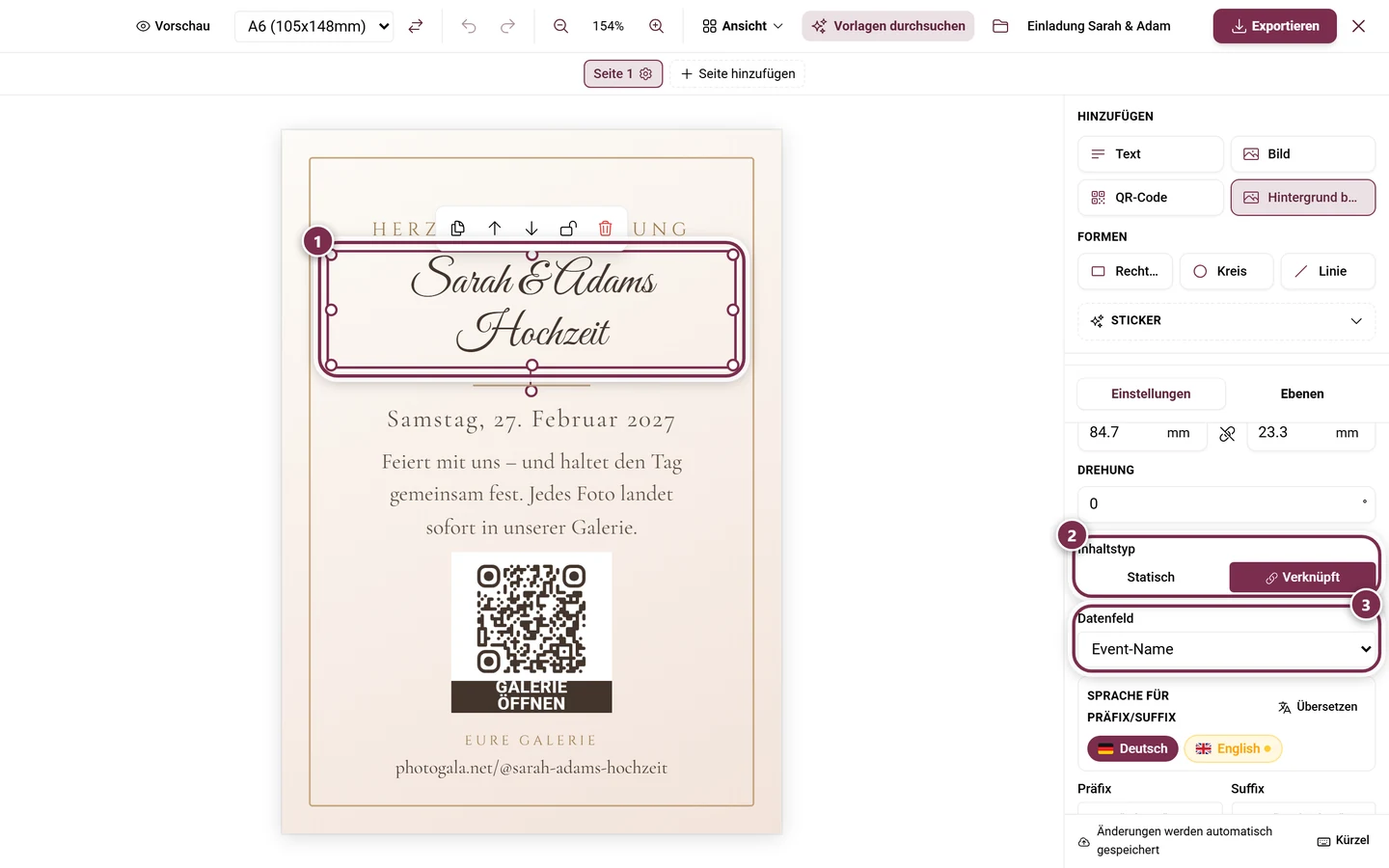
Task: Toggle the lock on the selected element
Action: [x=568, y=229]
